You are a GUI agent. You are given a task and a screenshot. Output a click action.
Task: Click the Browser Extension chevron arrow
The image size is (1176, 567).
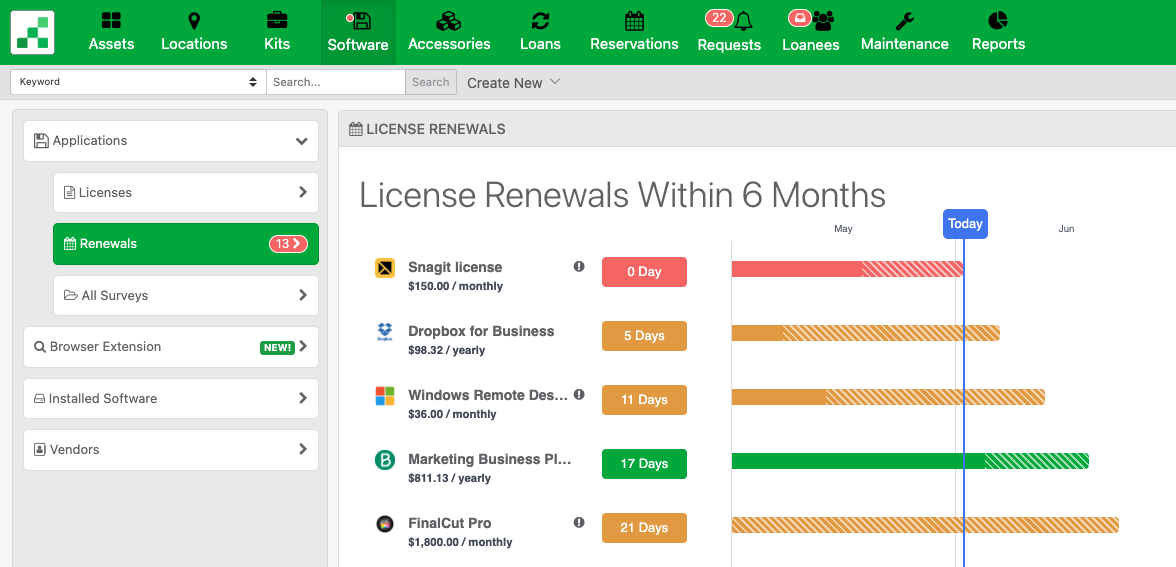(x=302, y=346)
